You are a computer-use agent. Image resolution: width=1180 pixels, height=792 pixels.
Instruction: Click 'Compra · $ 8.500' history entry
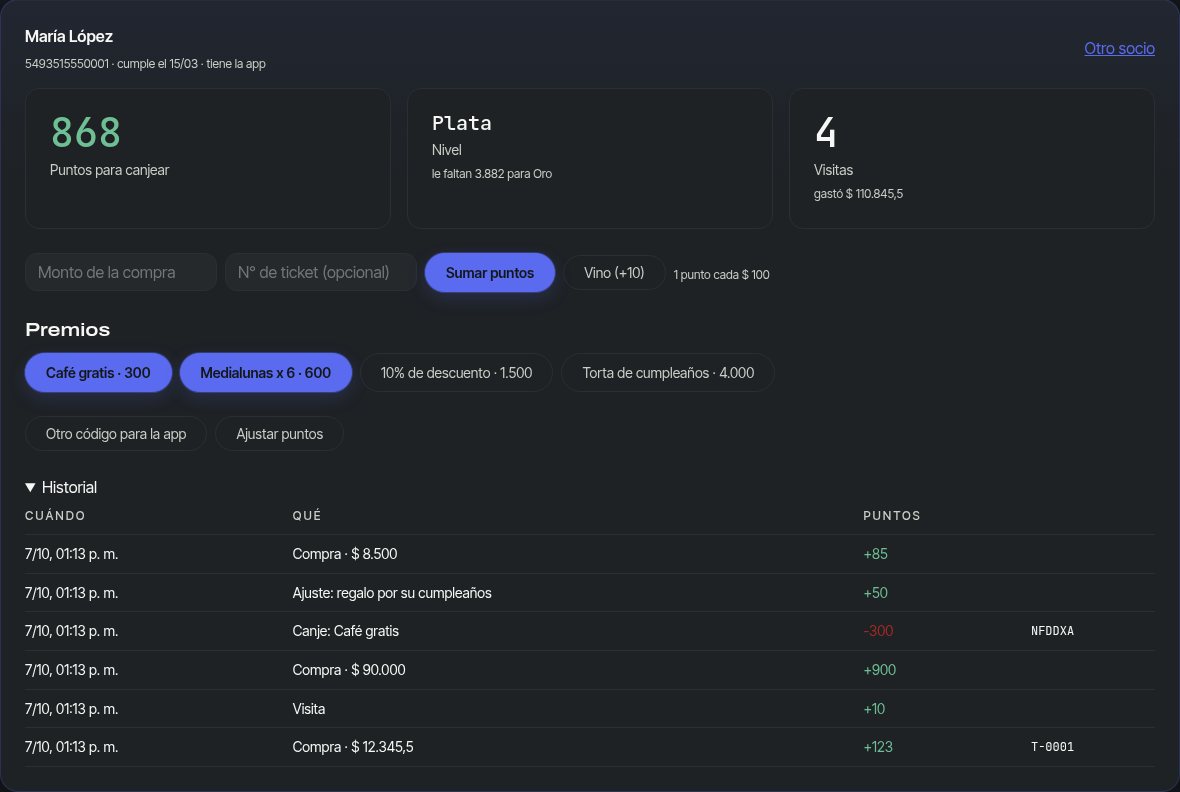click(345, 554)
